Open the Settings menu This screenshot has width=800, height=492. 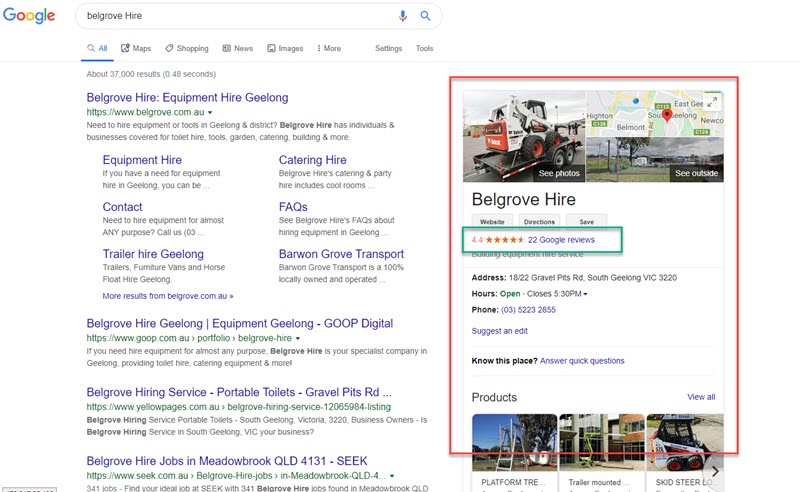(x=388, y=48)
